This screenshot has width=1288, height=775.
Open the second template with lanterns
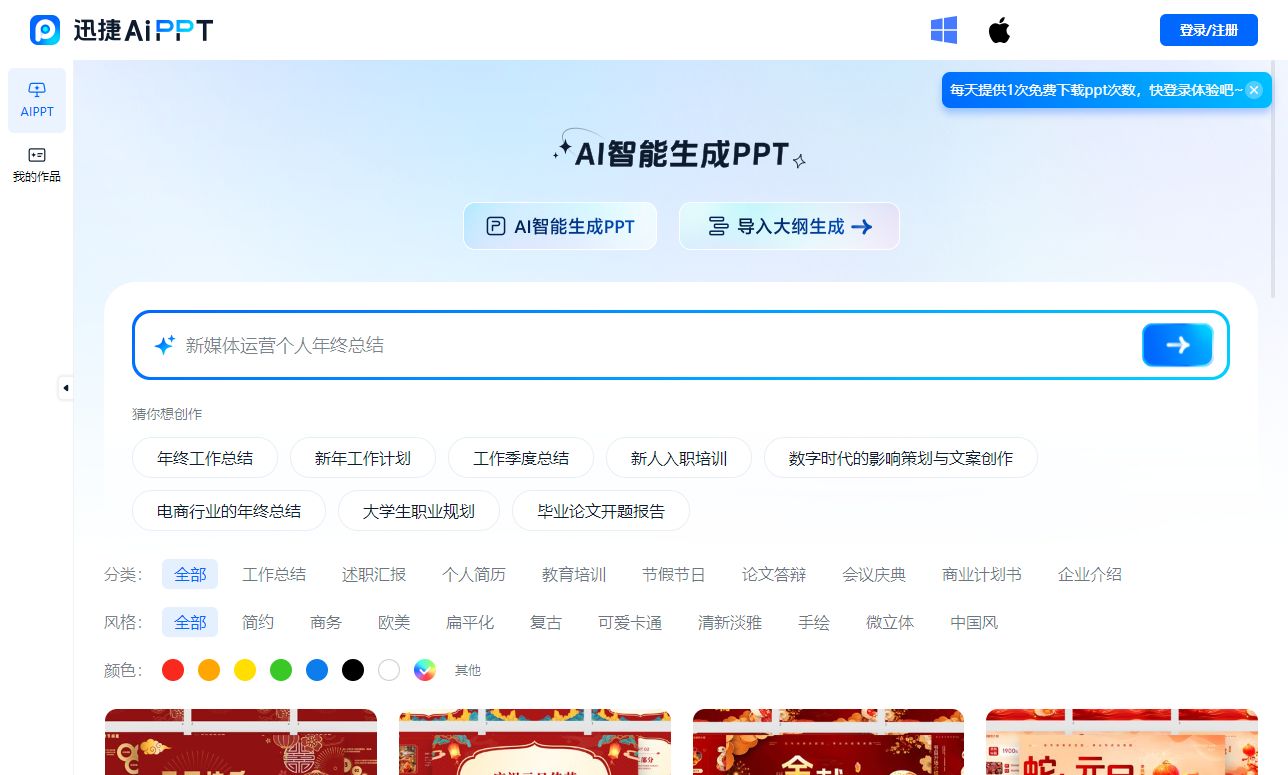click(535, 742)
